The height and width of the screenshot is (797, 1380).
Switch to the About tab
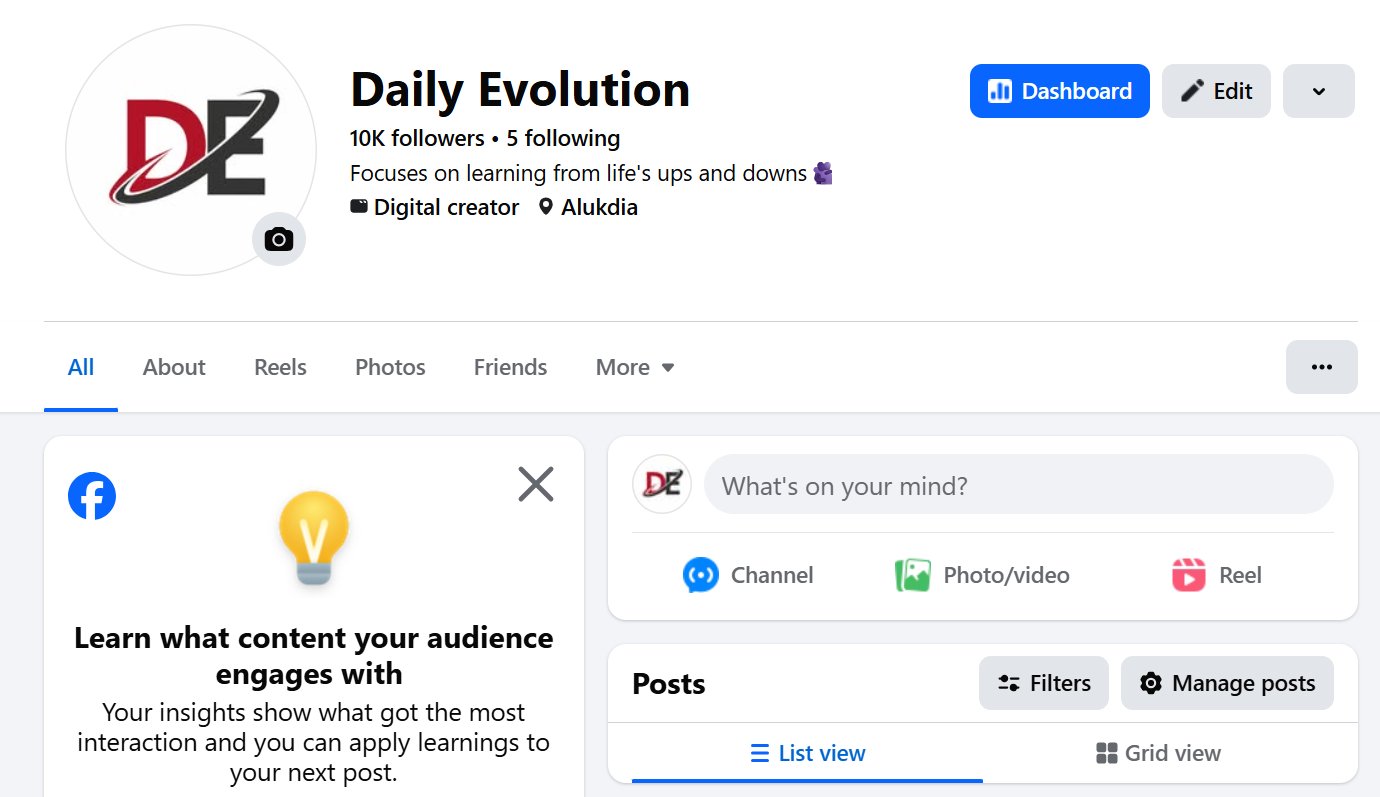[x=174, y=367]
